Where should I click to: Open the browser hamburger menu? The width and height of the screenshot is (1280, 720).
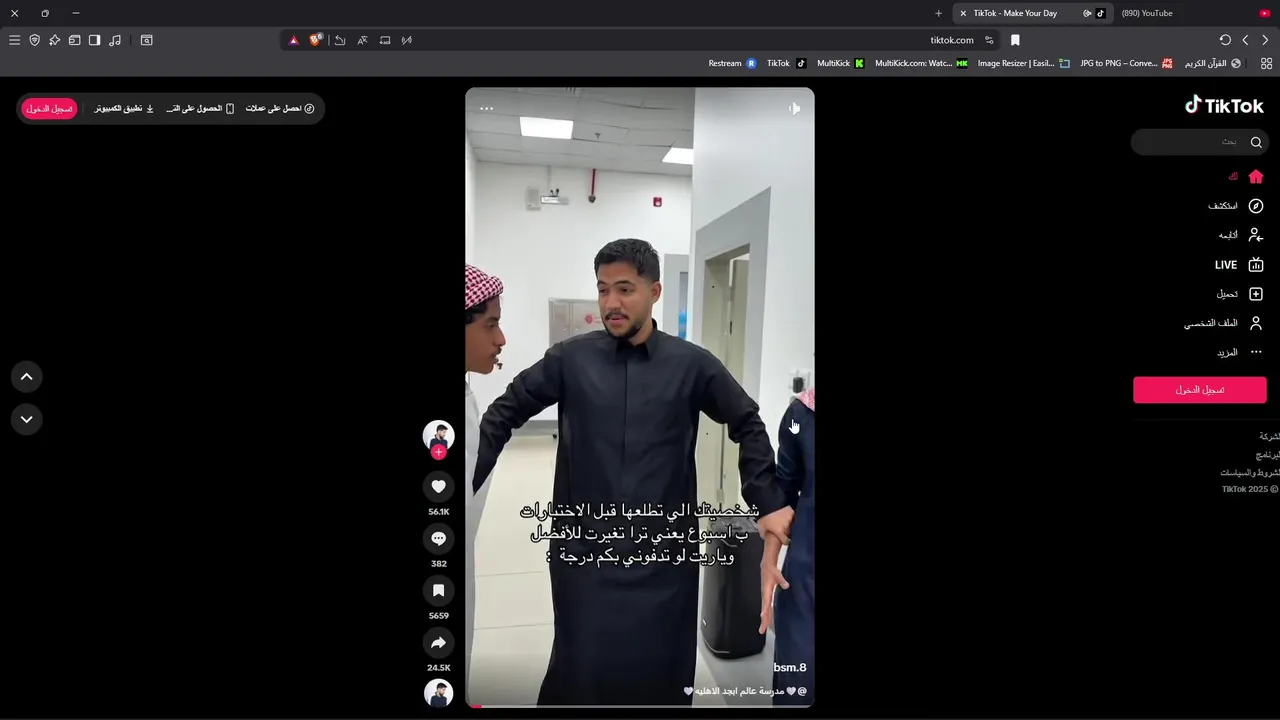tap(14, 40)
